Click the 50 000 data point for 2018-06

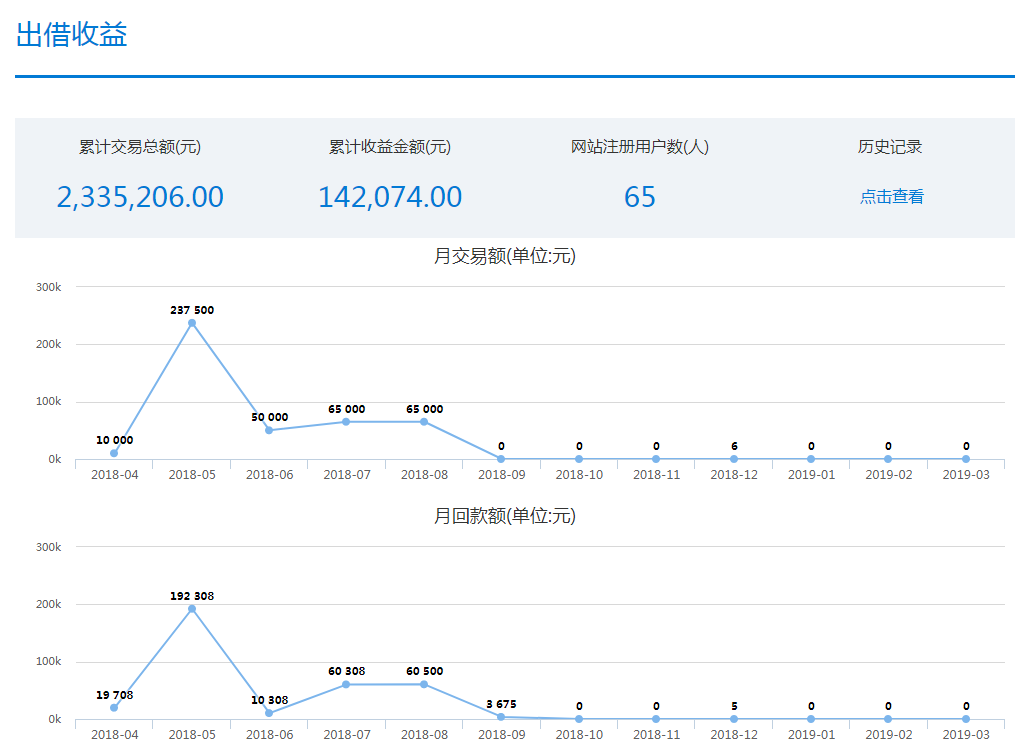coord(269,430)
